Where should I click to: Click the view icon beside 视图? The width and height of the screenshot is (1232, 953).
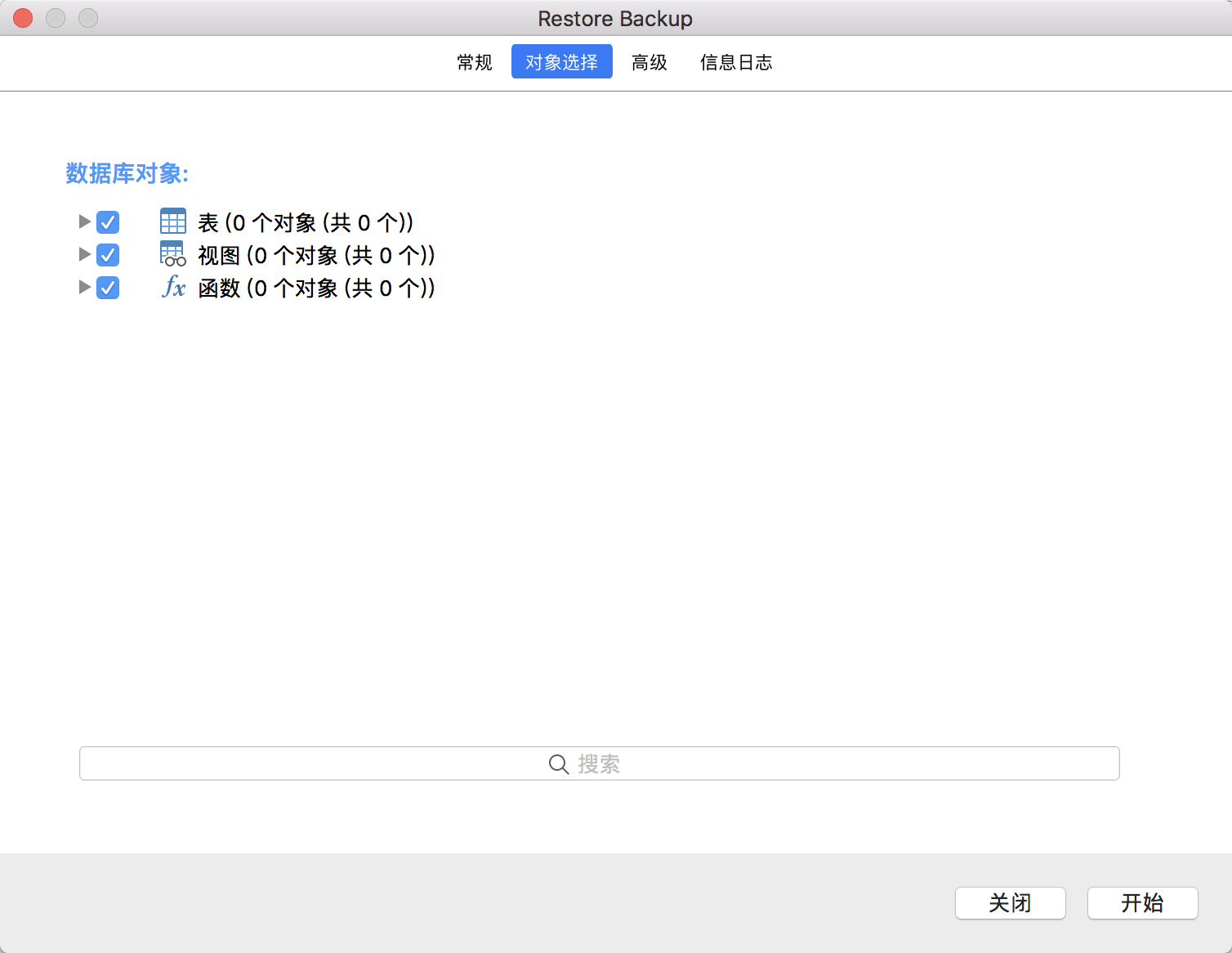click(173, 254)
